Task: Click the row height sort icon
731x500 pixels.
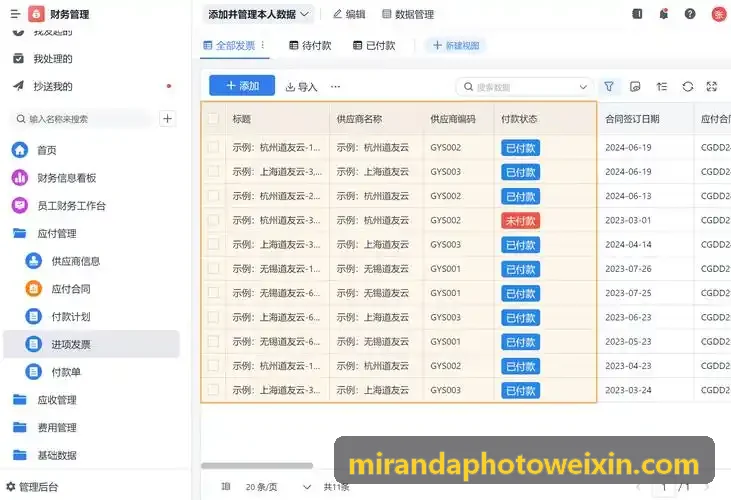Action: [x=662, y=86]
